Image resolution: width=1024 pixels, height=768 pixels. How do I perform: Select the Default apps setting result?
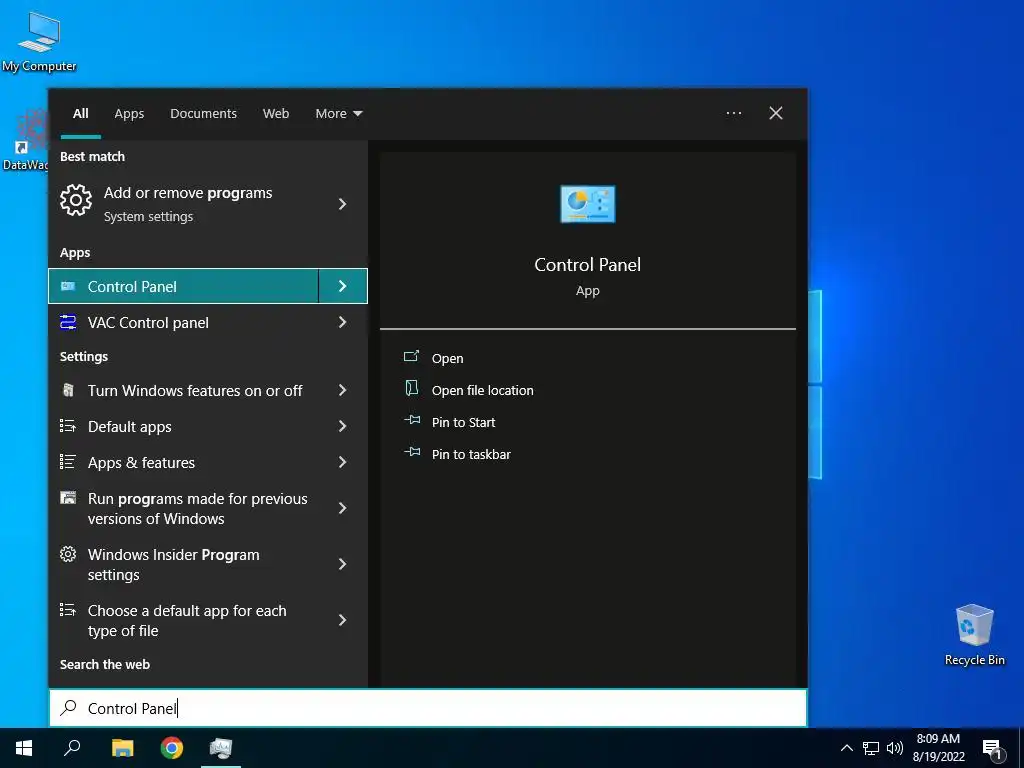click(208, 426)
